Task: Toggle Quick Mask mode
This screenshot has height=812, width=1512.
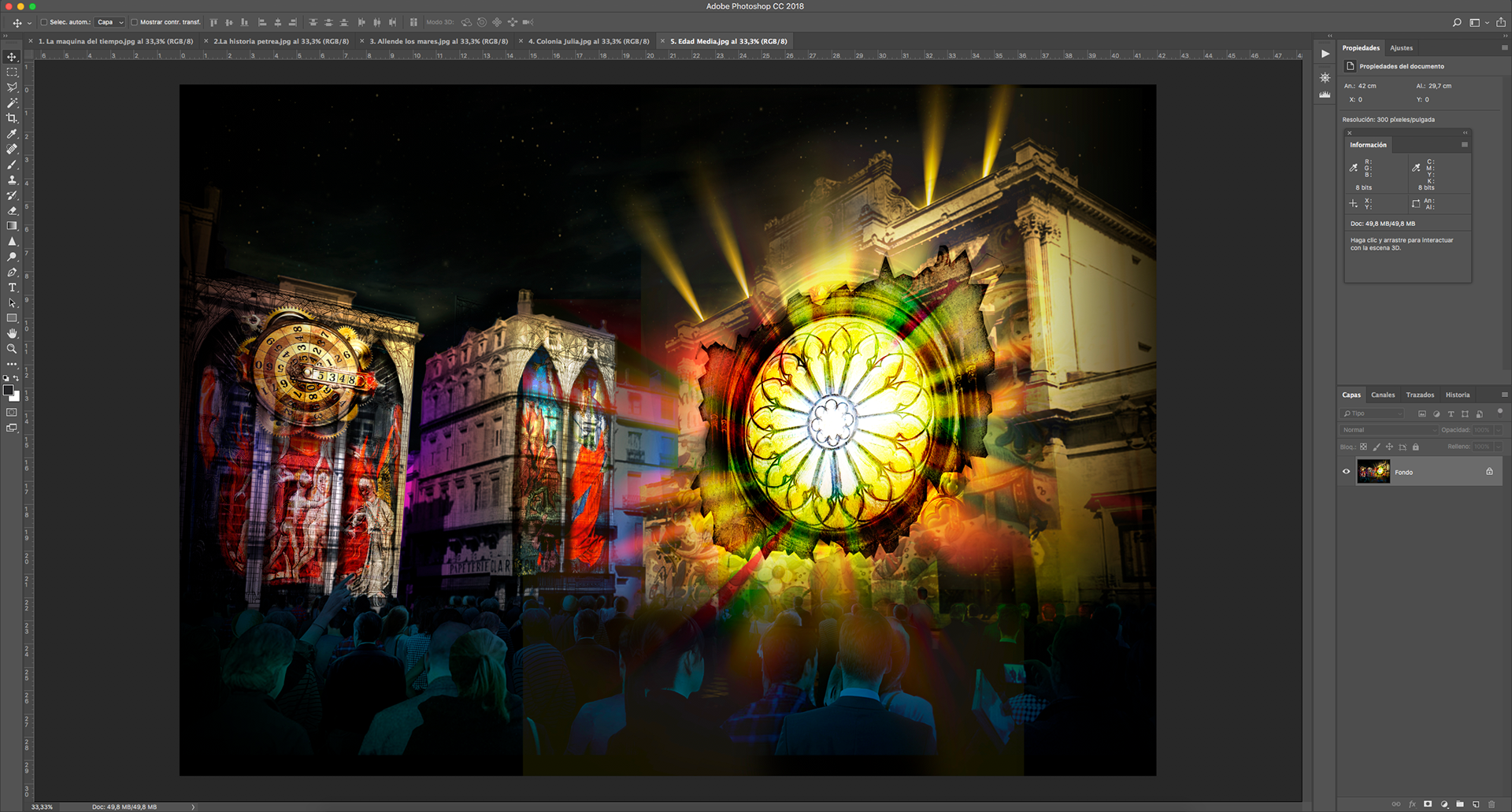Action: tap(12, 413)
